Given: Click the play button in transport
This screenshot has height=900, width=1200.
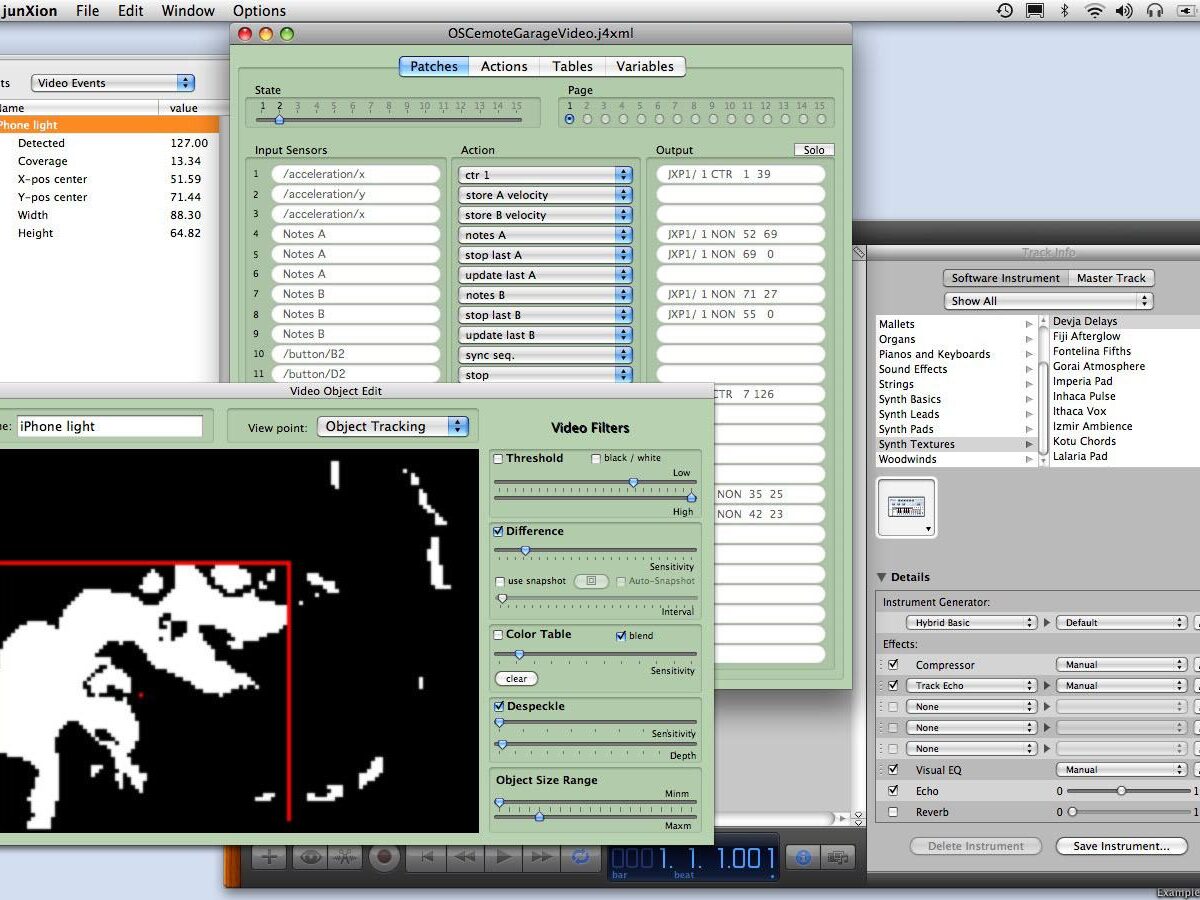Looking at the screenshot, I should coord(503,857).
